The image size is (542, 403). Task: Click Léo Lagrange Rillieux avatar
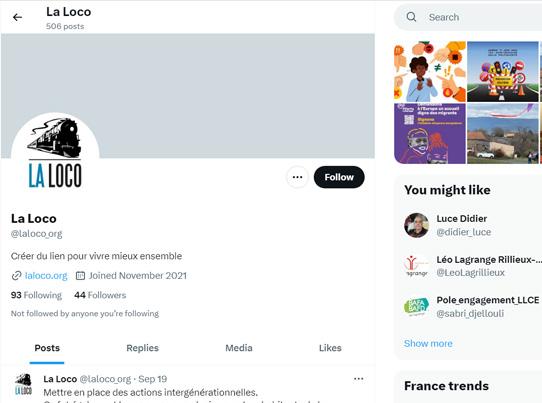tap(417, 266)
